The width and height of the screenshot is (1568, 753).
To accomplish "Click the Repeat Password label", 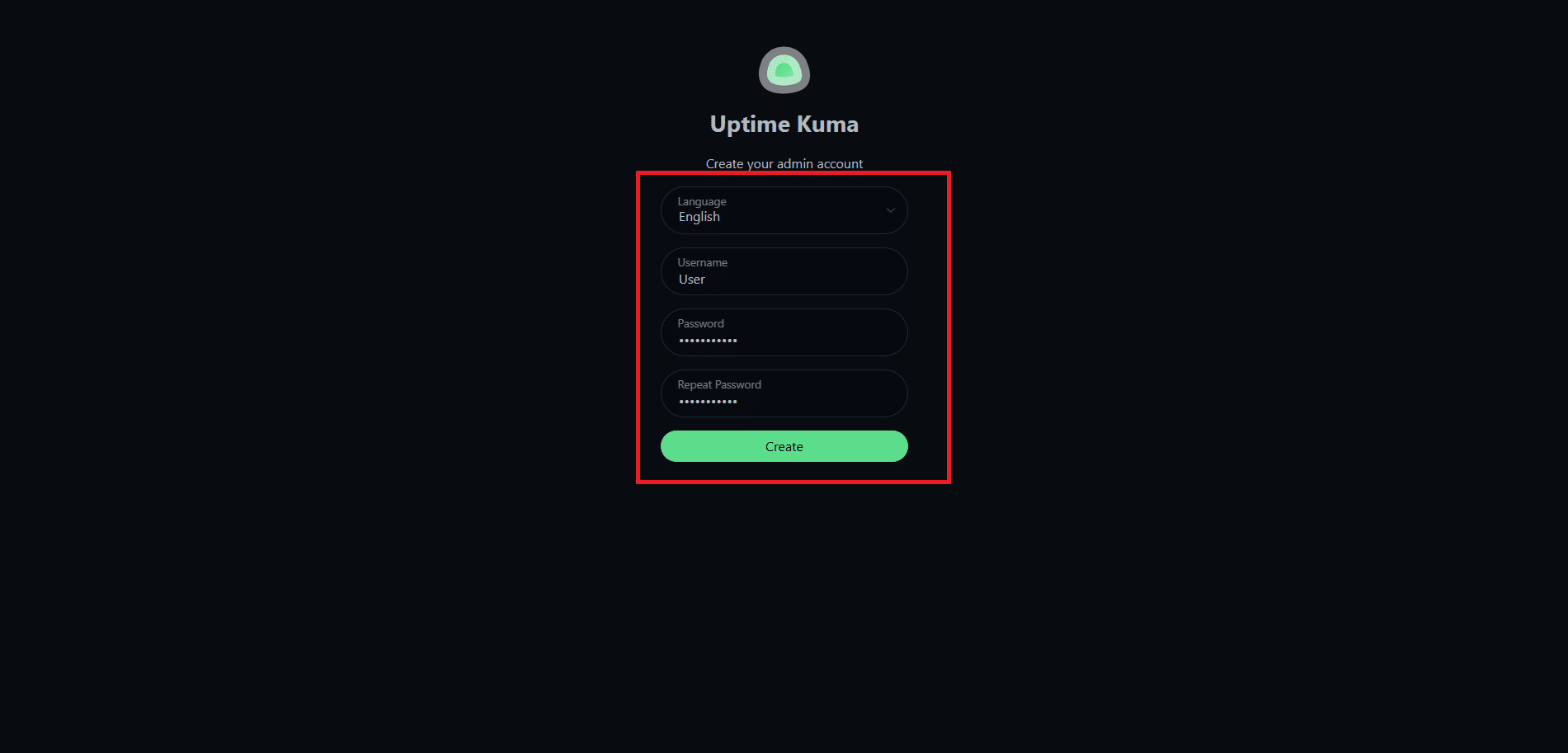I will click(x=719, y=384).
